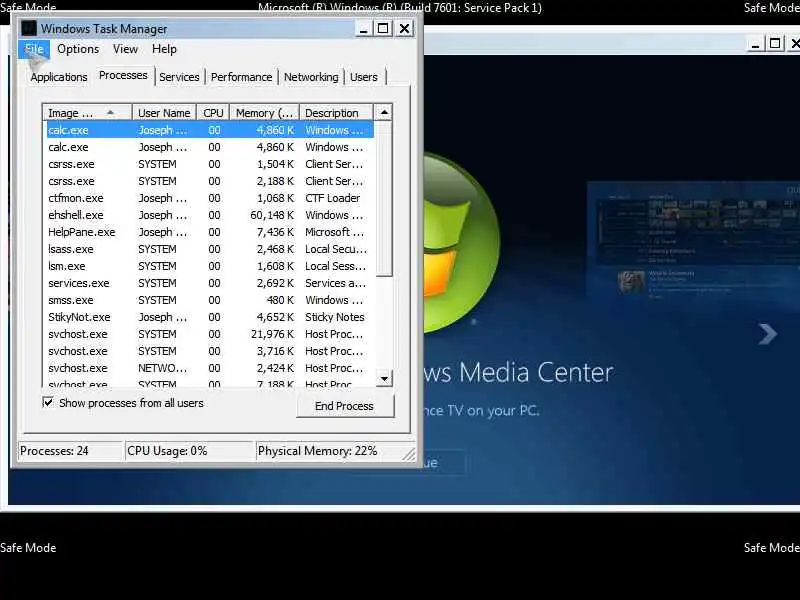Click the green Media Center logo orb
Image resolution: width=800 pixels, height=600 pixels.
click(461, 242)
